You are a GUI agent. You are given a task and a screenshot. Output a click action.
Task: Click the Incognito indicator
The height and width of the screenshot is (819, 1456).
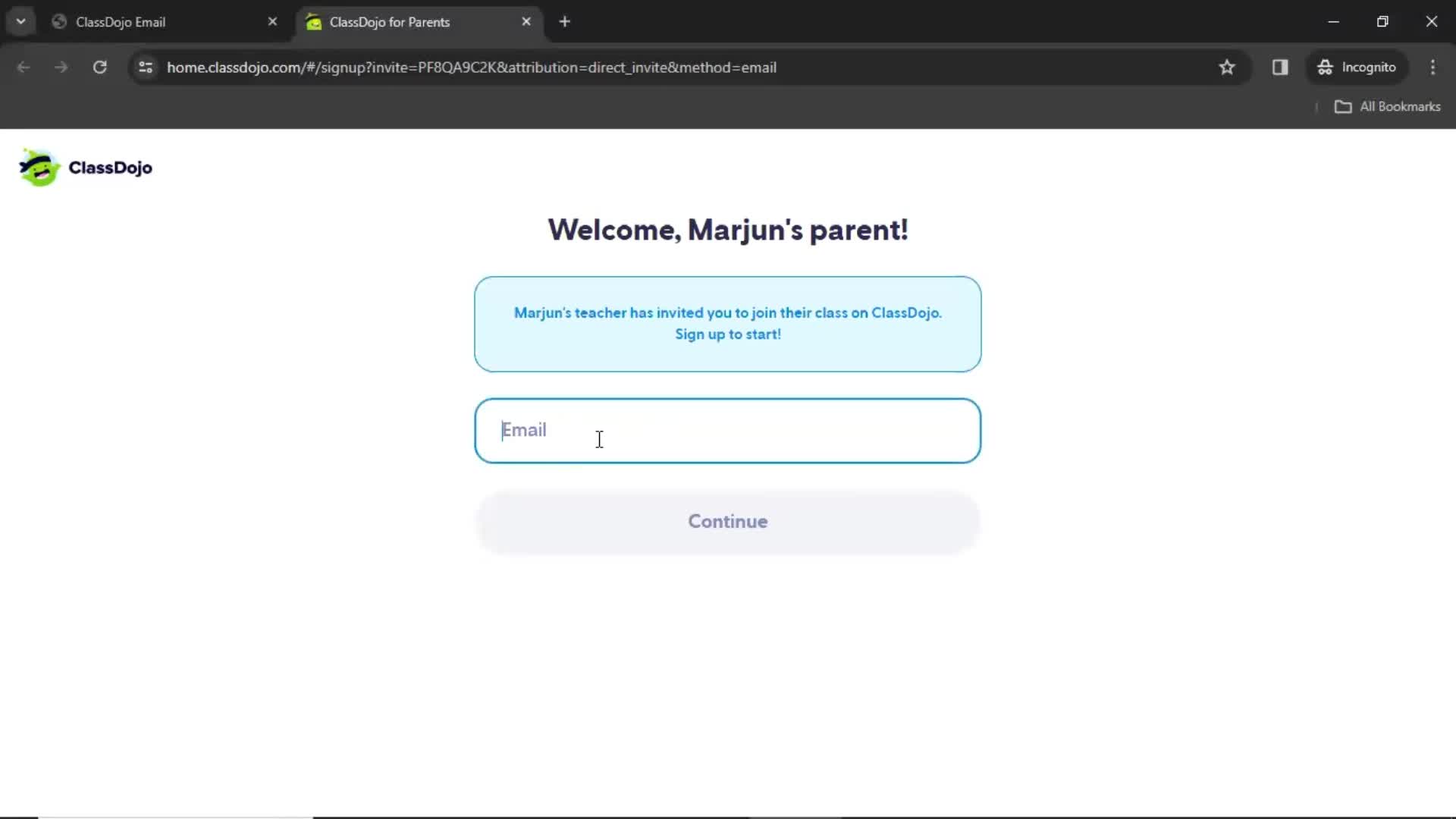click(x=1357, y=67)
